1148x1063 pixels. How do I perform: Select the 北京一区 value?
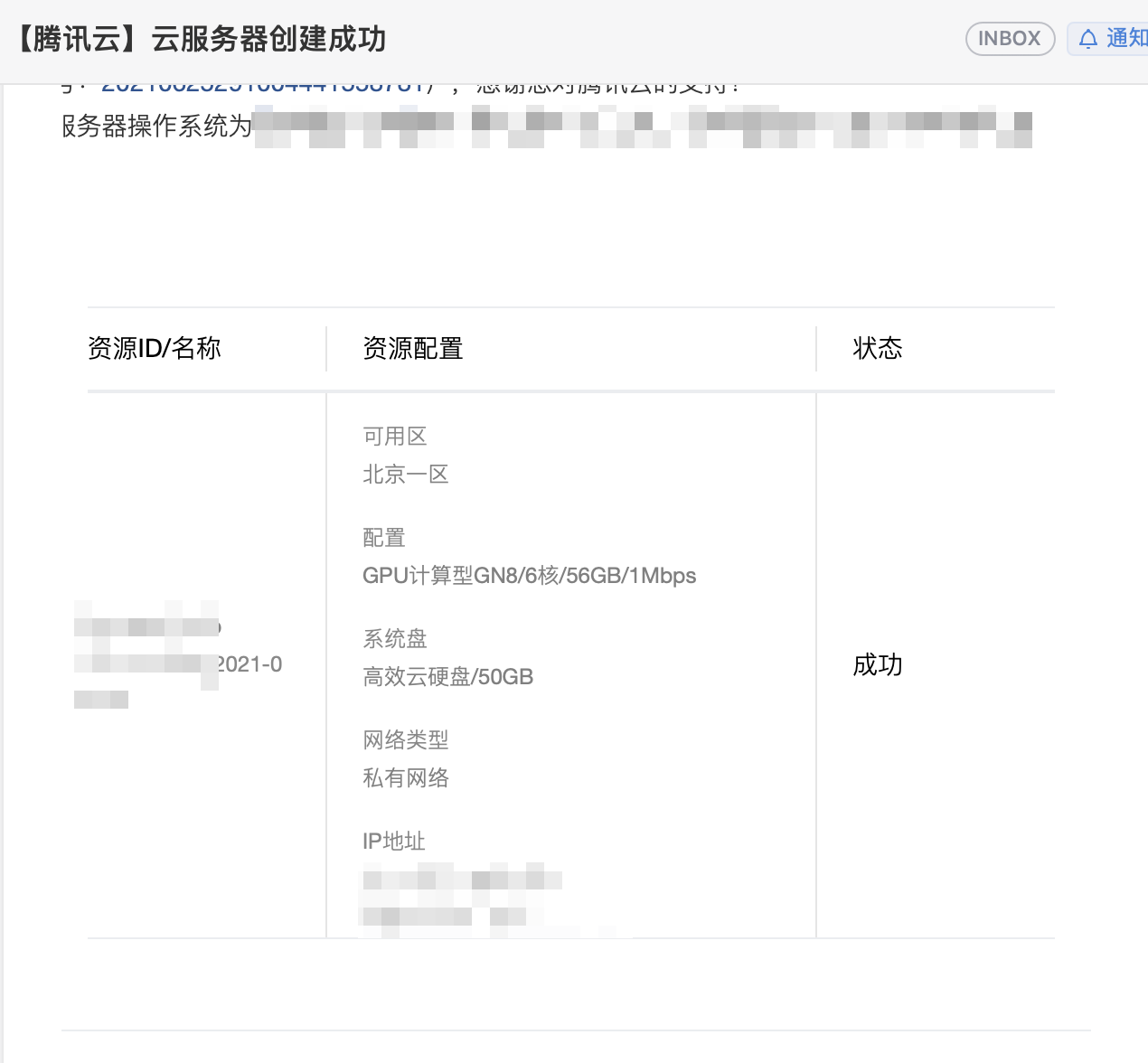point(406,475)
